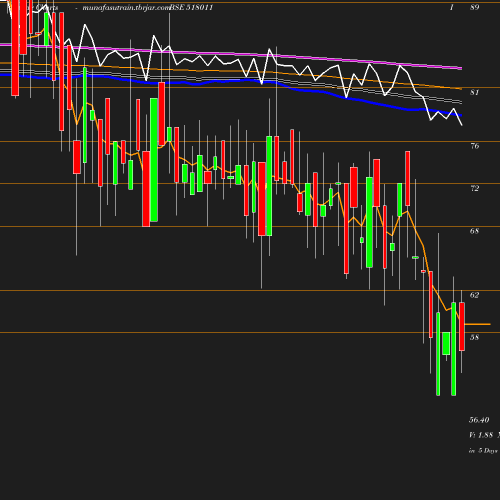Click the 58 price axis label
Viewport: 500px width, 500px height.
tap(474, 337)
